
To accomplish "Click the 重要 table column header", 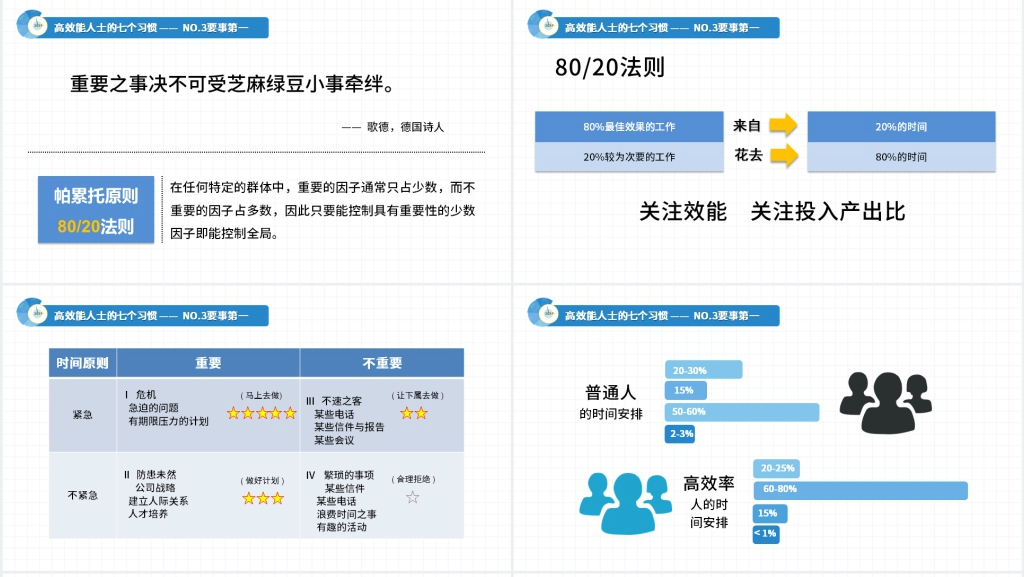I will 208,363.
